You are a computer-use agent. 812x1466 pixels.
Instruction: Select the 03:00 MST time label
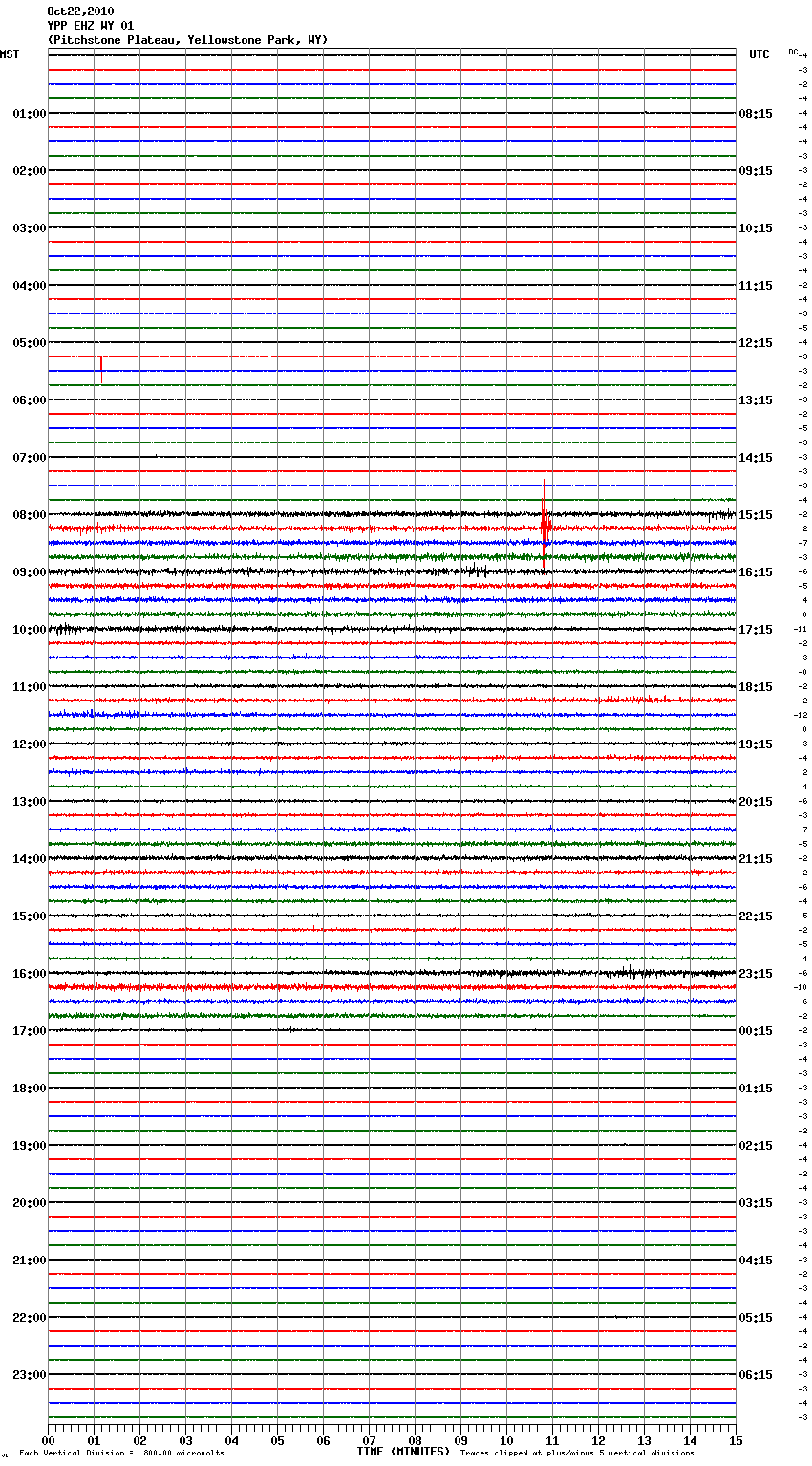30,228
